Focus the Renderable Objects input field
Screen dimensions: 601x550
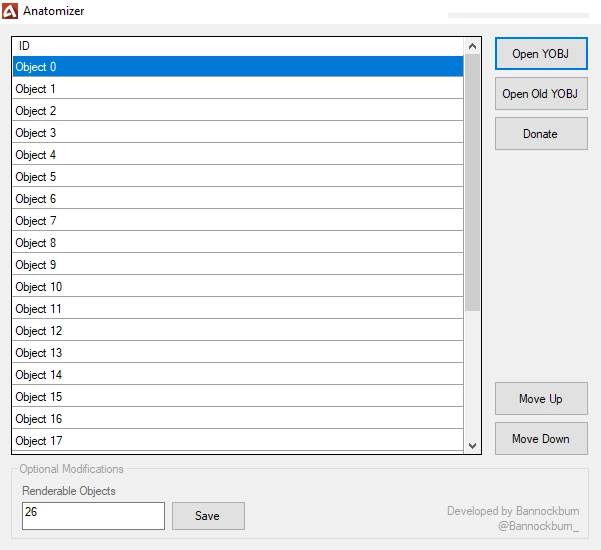pos(93,516)
